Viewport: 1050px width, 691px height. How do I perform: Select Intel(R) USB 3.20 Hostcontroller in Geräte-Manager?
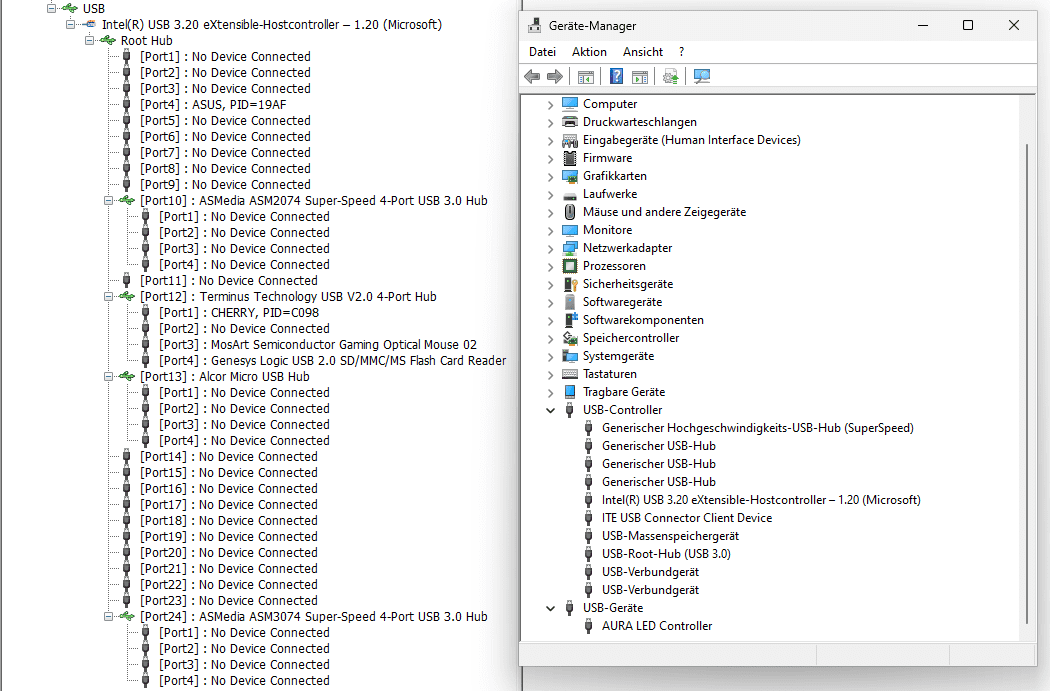tap(761, 500)
